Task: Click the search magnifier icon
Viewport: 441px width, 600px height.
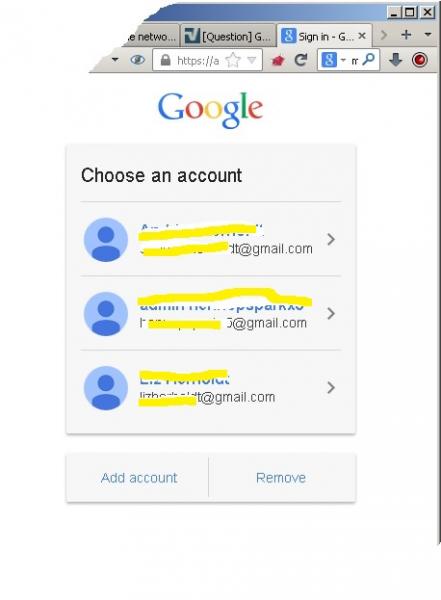Action: click(x=368, y=59)
